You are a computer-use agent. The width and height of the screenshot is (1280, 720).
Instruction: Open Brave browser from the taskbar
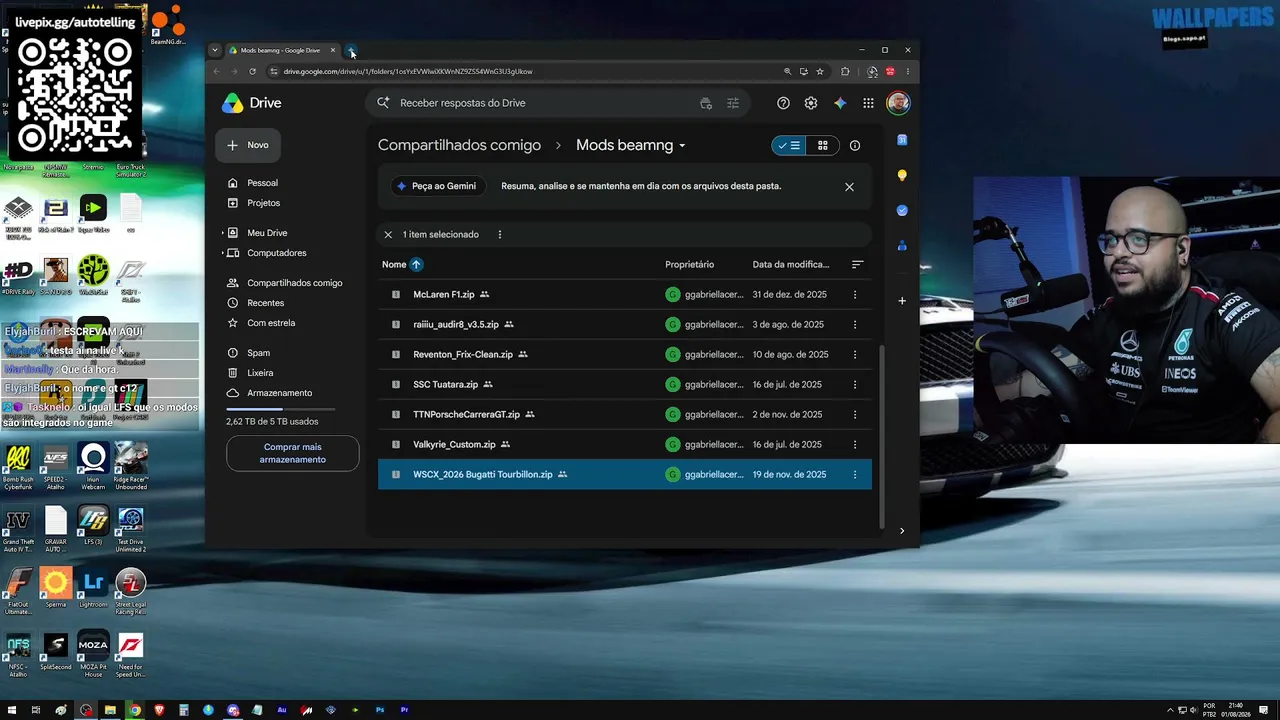159,710
